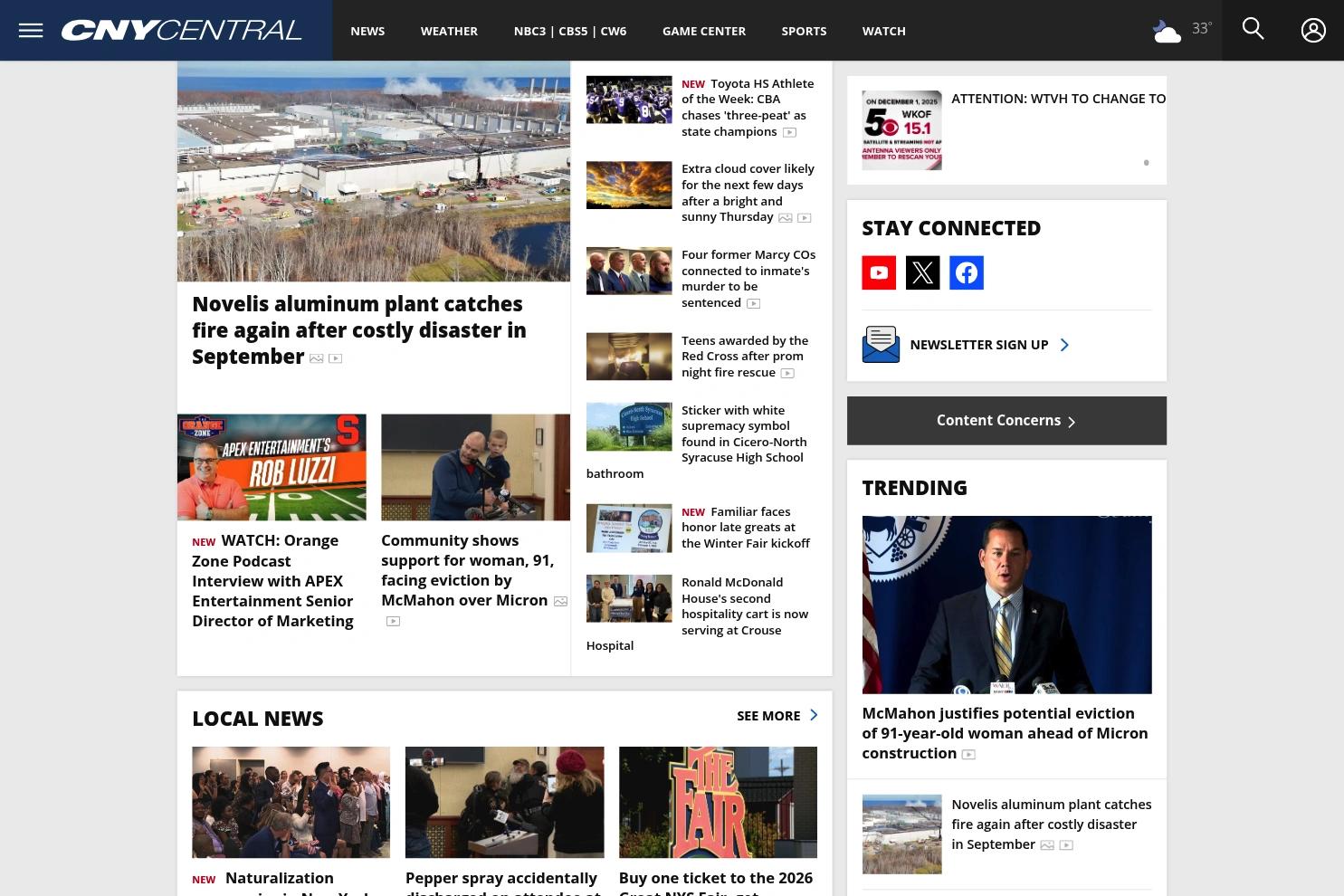Open the hamburger navigation menu
This screenshot has height=896, width=1344.
pos(31,31)
